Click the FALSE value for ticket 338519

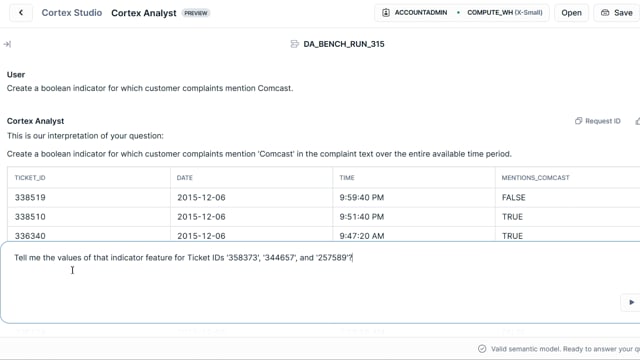point(513,198)
